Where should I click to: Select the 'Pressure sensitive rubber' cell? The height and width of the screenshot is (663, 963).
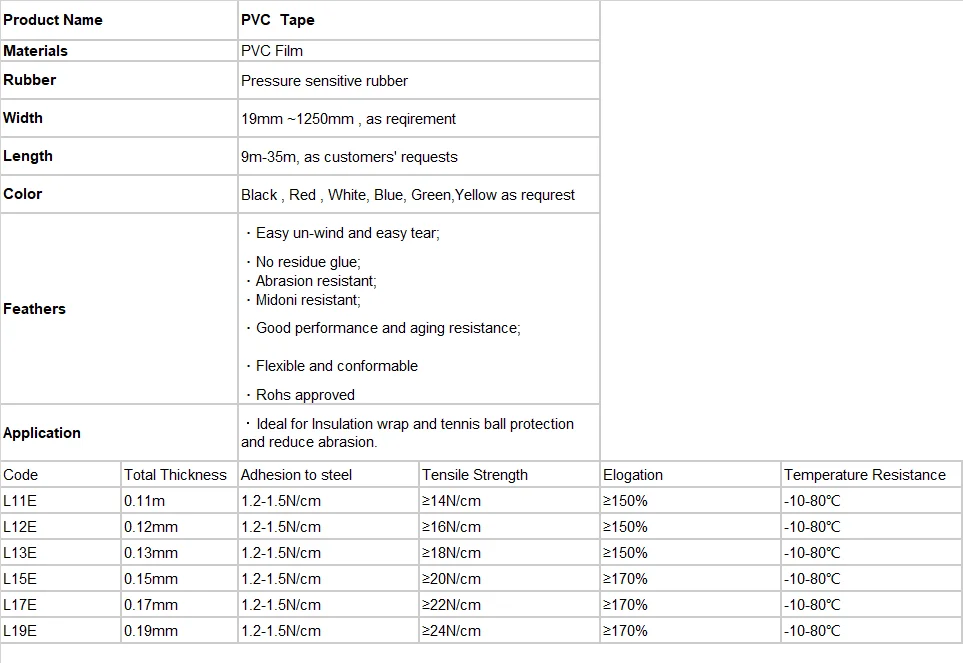(x=325, y=81)
